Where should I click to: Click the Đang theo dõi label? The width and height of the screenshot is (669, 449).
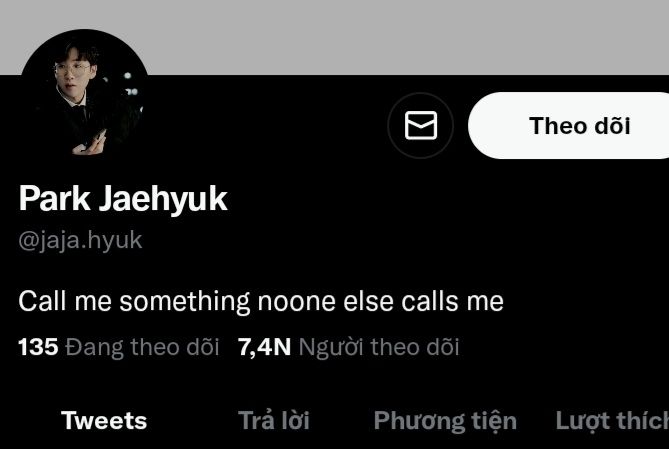142,347
